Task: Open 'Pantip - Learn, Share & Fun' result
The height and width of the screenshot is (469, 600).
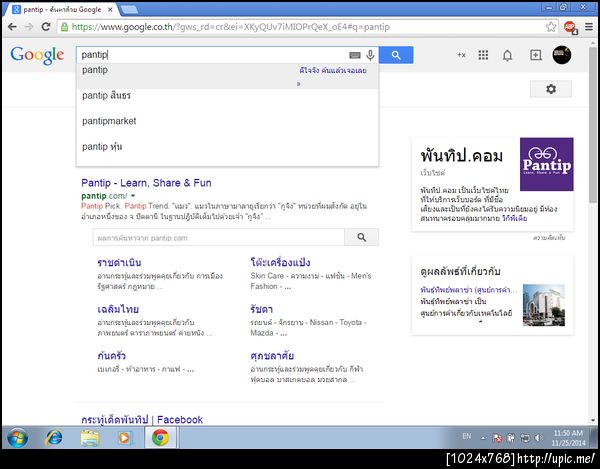Action: tap(146, 183)
